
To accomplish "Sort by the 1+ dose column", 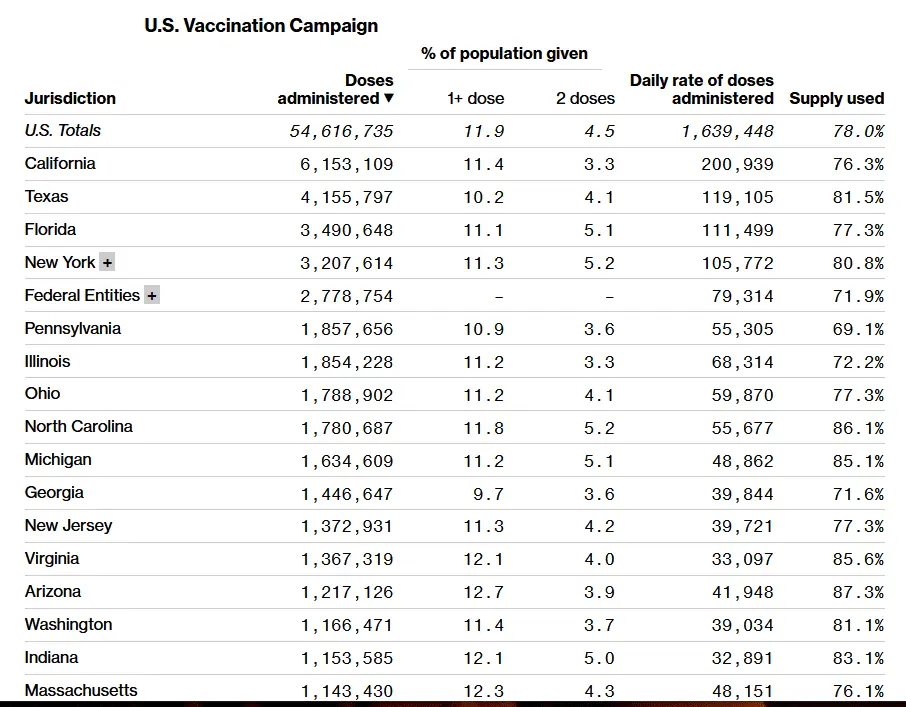I will click(475, 98).
